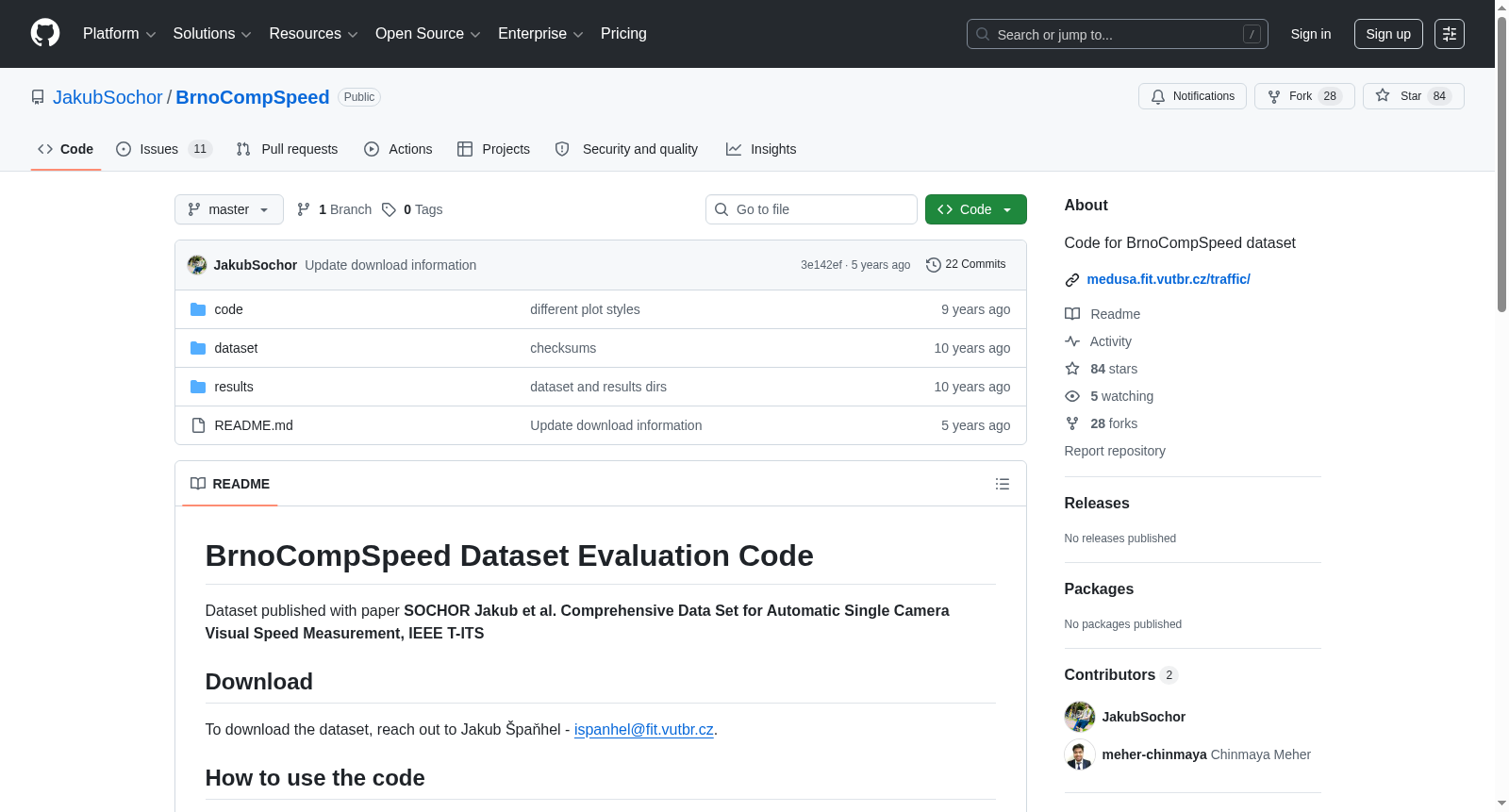Image resolution: width=1509 pixels, height=812 pixels.
Task: Go to the Actions tab
Action: 398,149
